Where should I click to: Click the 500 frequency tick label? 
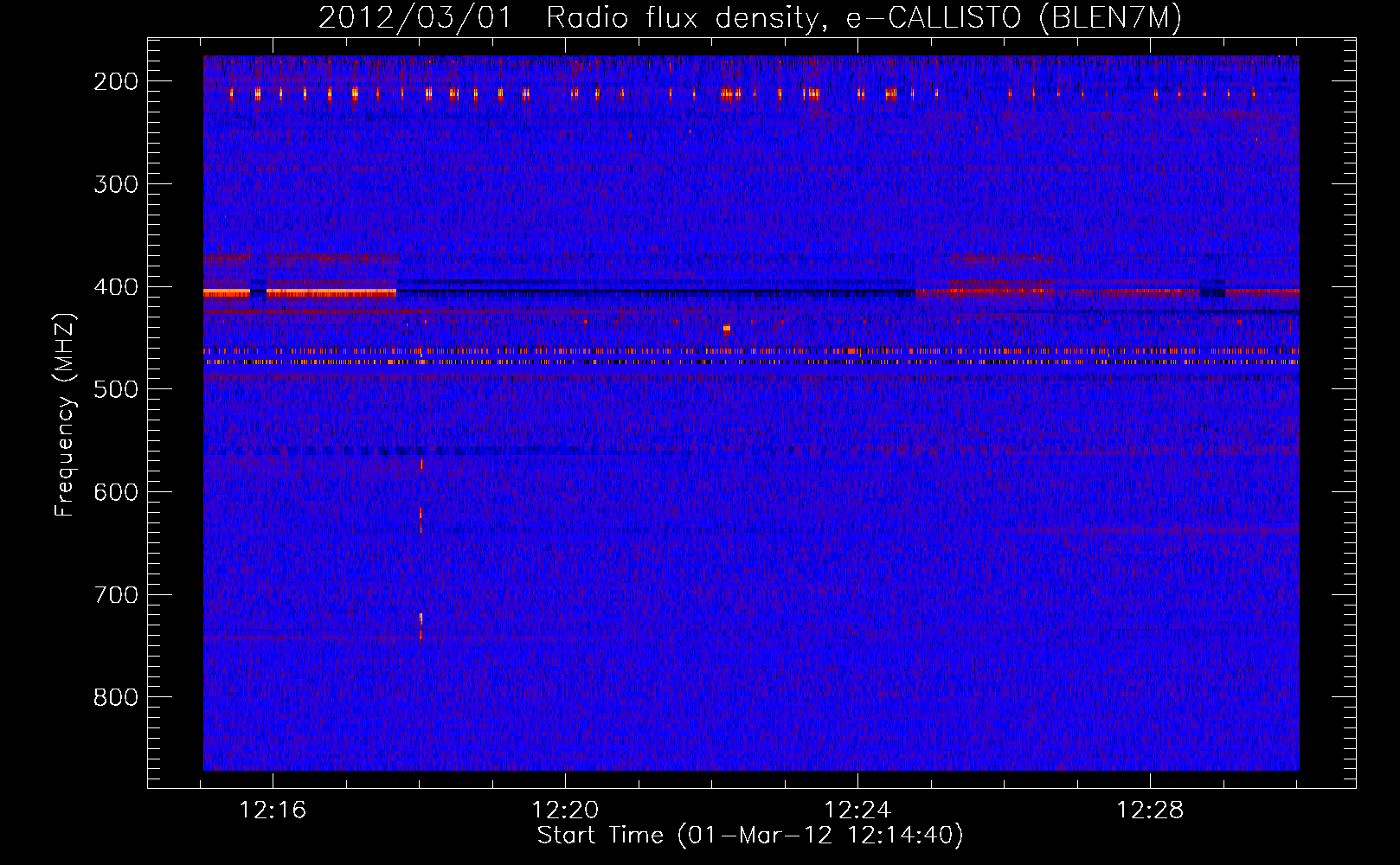click(x=116, y=389)
